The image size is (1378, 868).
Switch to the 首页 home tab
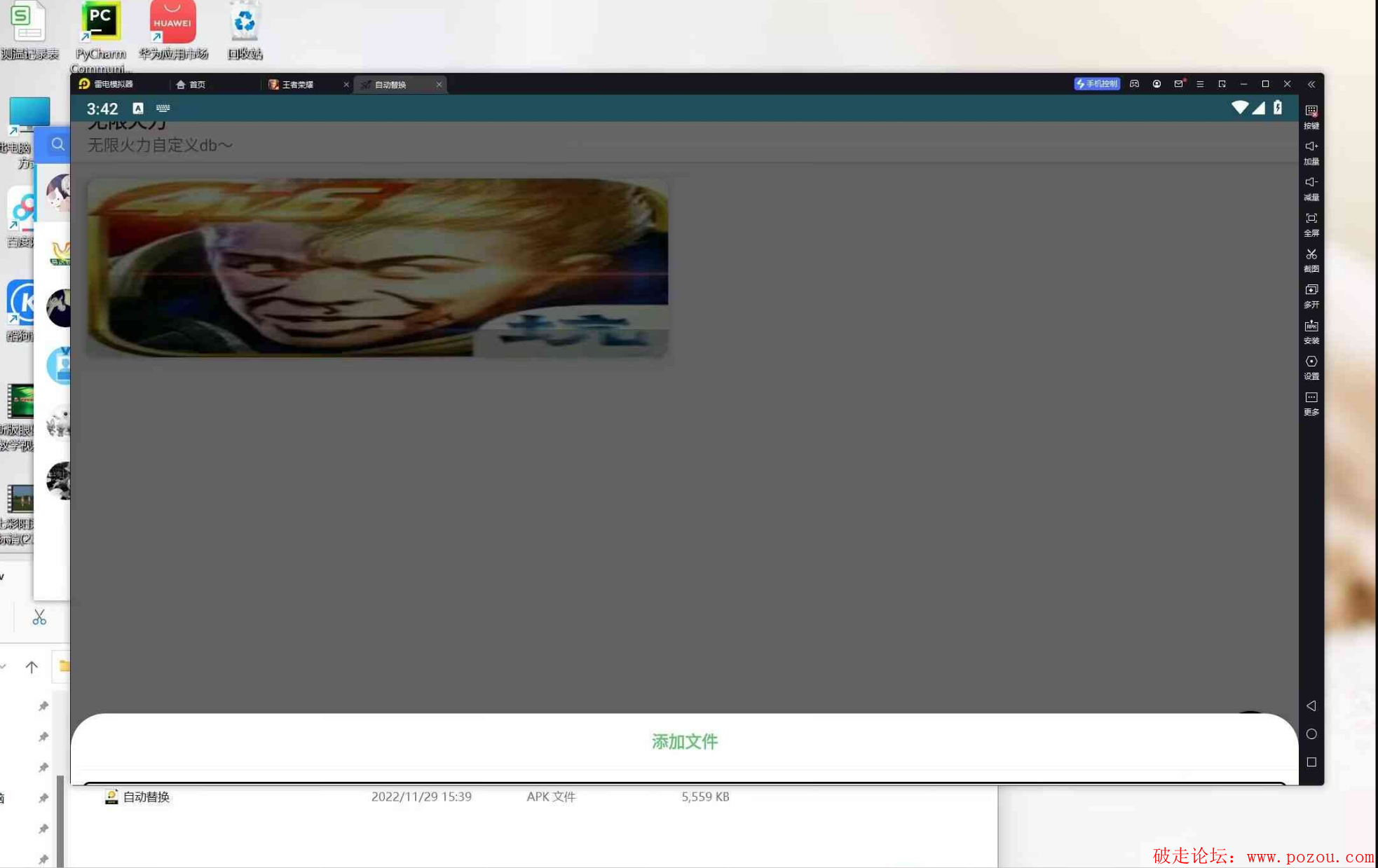191,85
